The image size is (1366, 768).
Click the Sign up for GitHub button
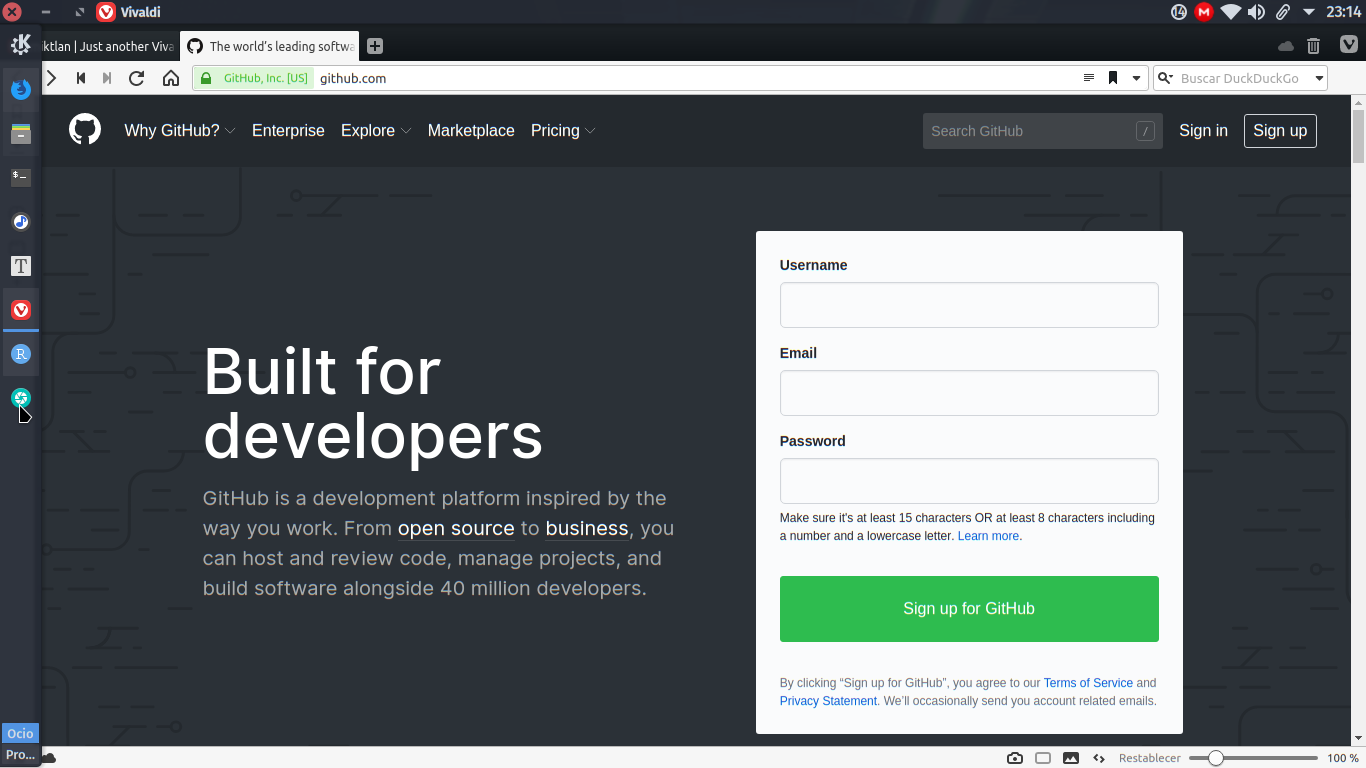[x=969, y=608]
